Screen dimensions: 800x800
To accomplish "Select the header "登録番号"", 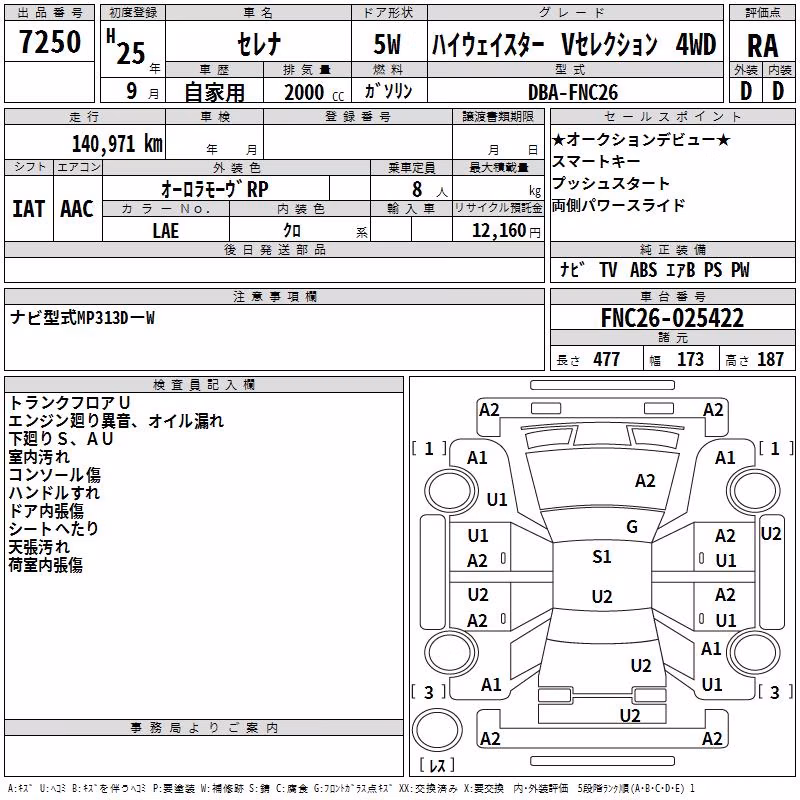I will [358, 117].
